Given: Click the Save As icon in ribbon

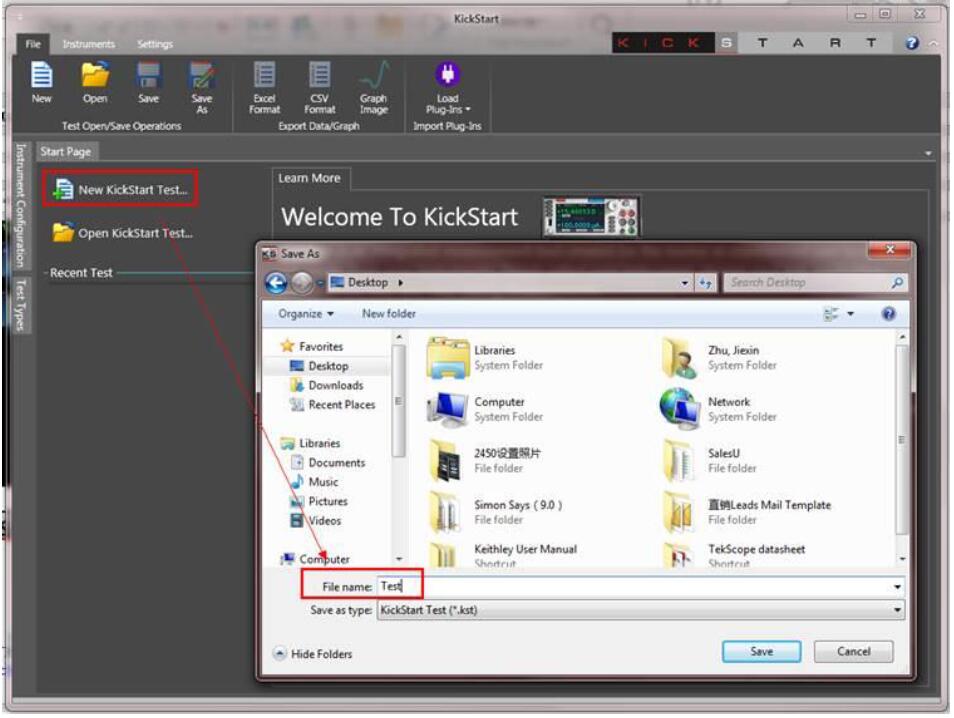Looking at the screenshot, I should click(202, 77).
